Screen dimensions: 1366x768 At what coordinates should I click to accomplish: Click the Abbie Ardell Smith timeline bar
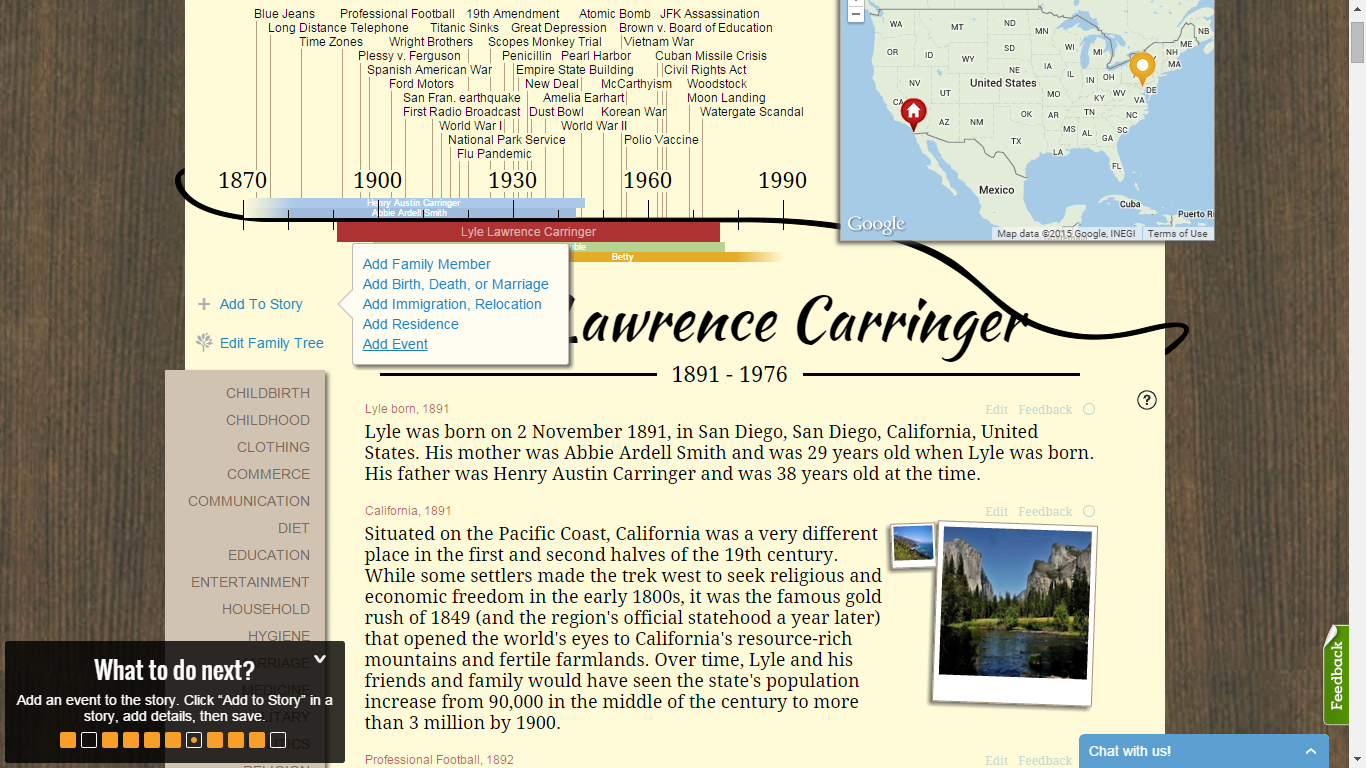pos(410,213)
